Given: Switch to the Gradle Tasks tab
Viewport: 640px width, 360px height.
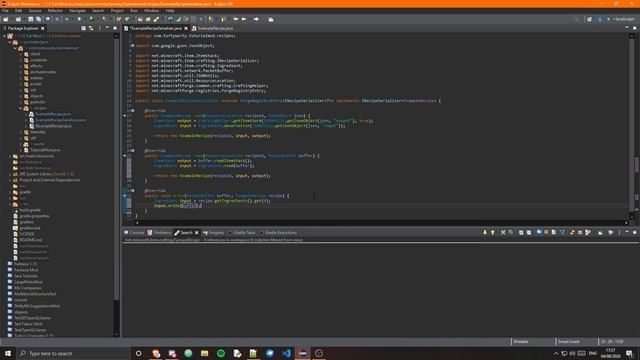Looking at the screenshot, I should (242, 233).
